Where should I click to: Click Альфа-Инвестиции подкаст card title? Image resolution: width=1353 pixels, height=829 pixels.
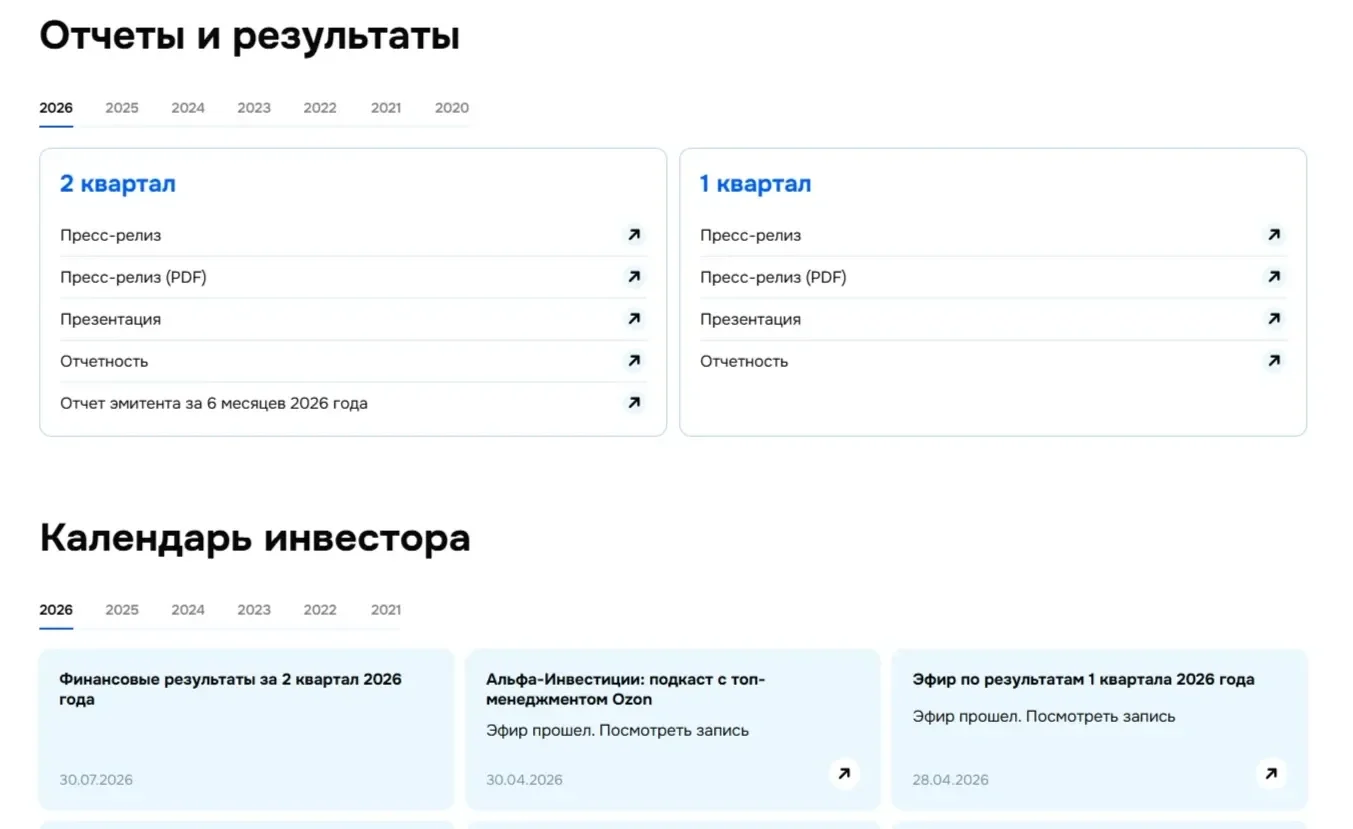coord(625,689)
